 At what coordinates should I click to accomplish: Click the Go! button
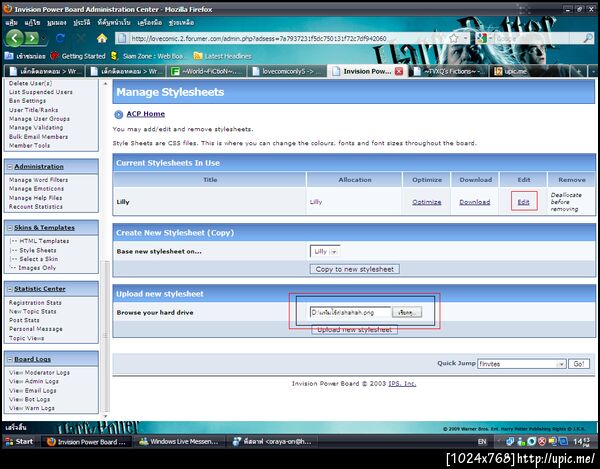coord(579,364)
